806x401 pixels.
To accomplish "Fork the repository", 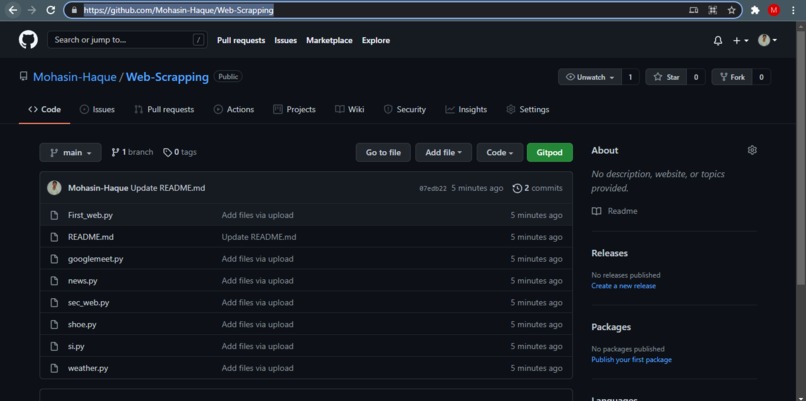I will 732,77.
